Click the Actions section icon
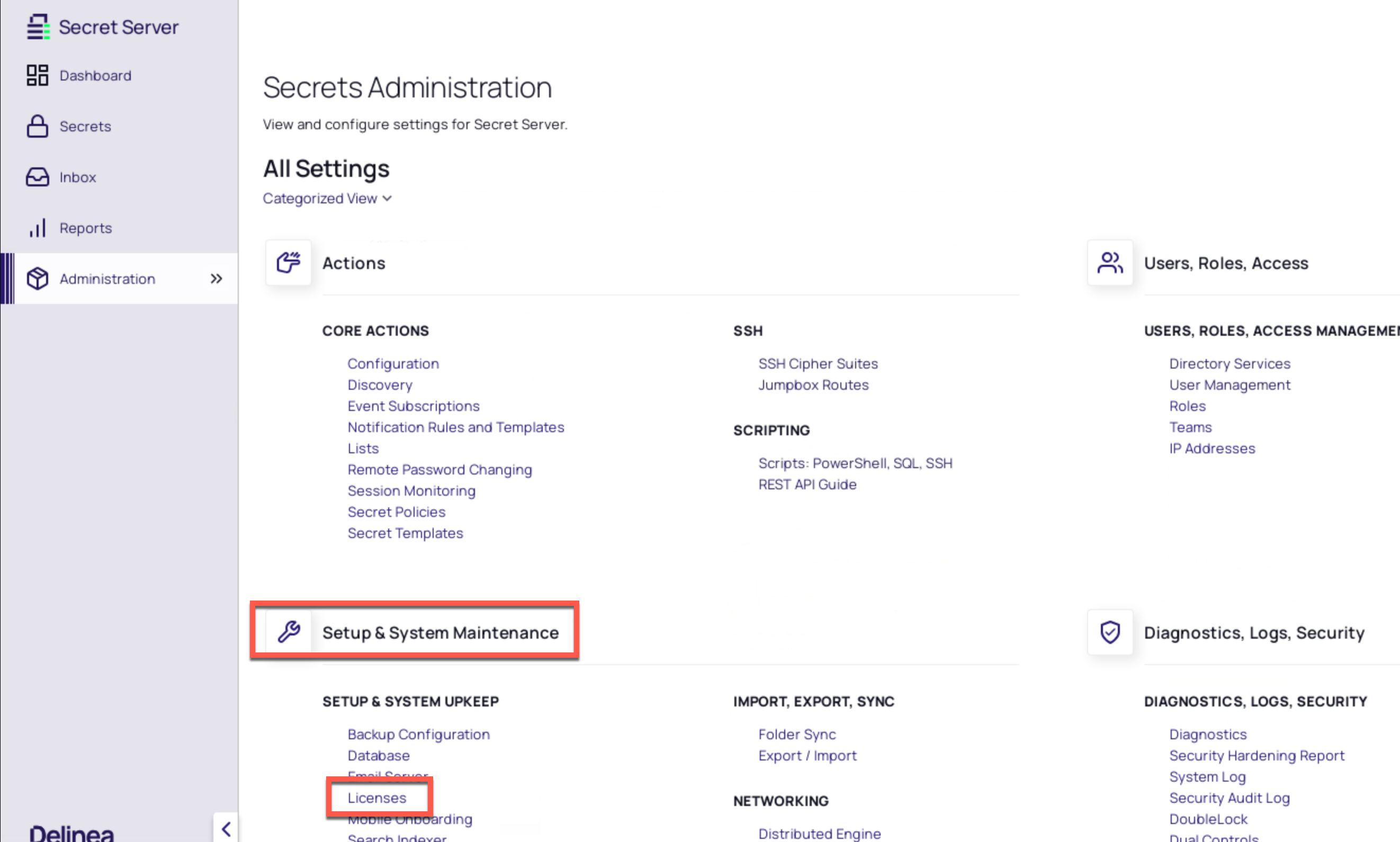 tap(288, 263)
